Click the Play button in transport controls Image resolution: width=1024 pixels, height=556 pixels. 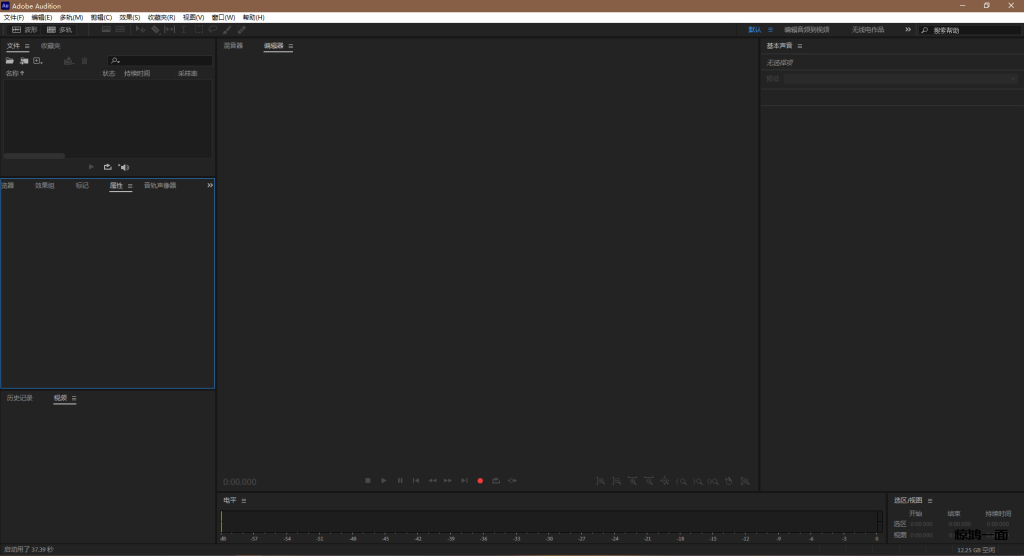[384, 481]
